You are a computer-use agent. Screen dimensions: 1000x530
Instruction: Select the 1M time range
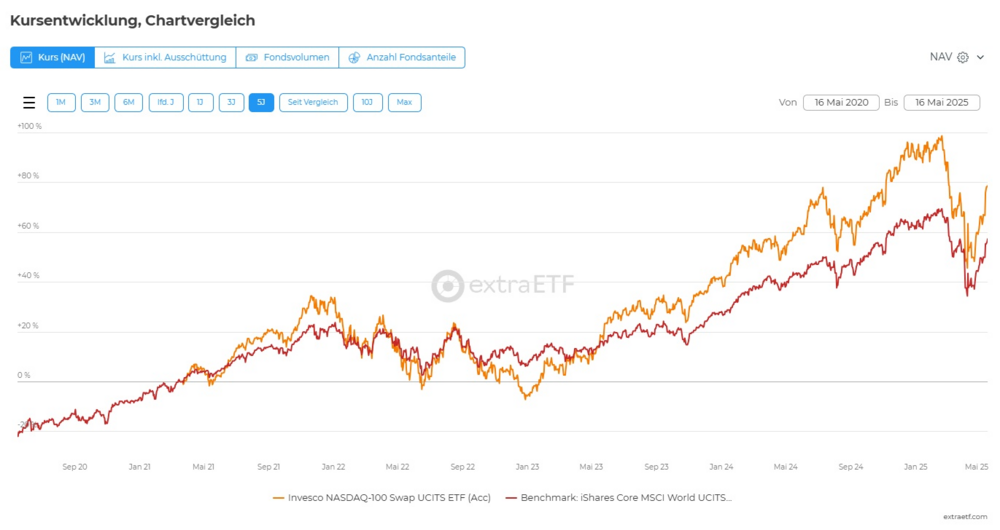point(61,102)
